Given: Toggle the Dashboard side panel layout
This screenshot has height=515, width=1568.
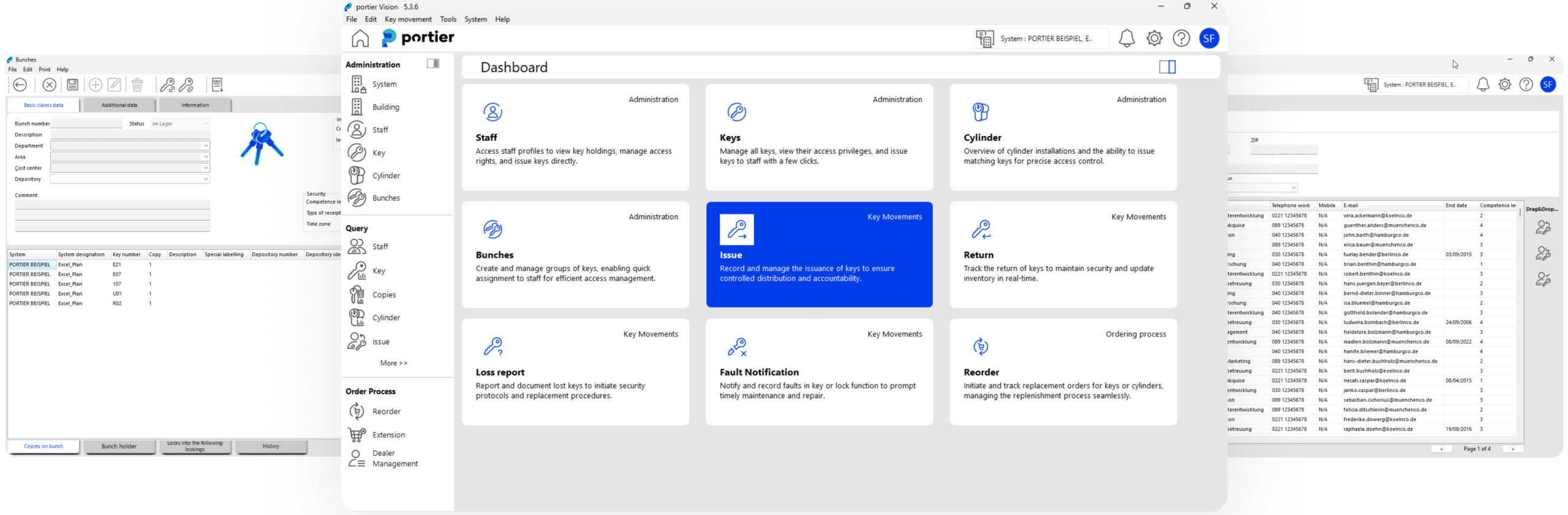Looking at the screenshot, I should [1167, 67].
